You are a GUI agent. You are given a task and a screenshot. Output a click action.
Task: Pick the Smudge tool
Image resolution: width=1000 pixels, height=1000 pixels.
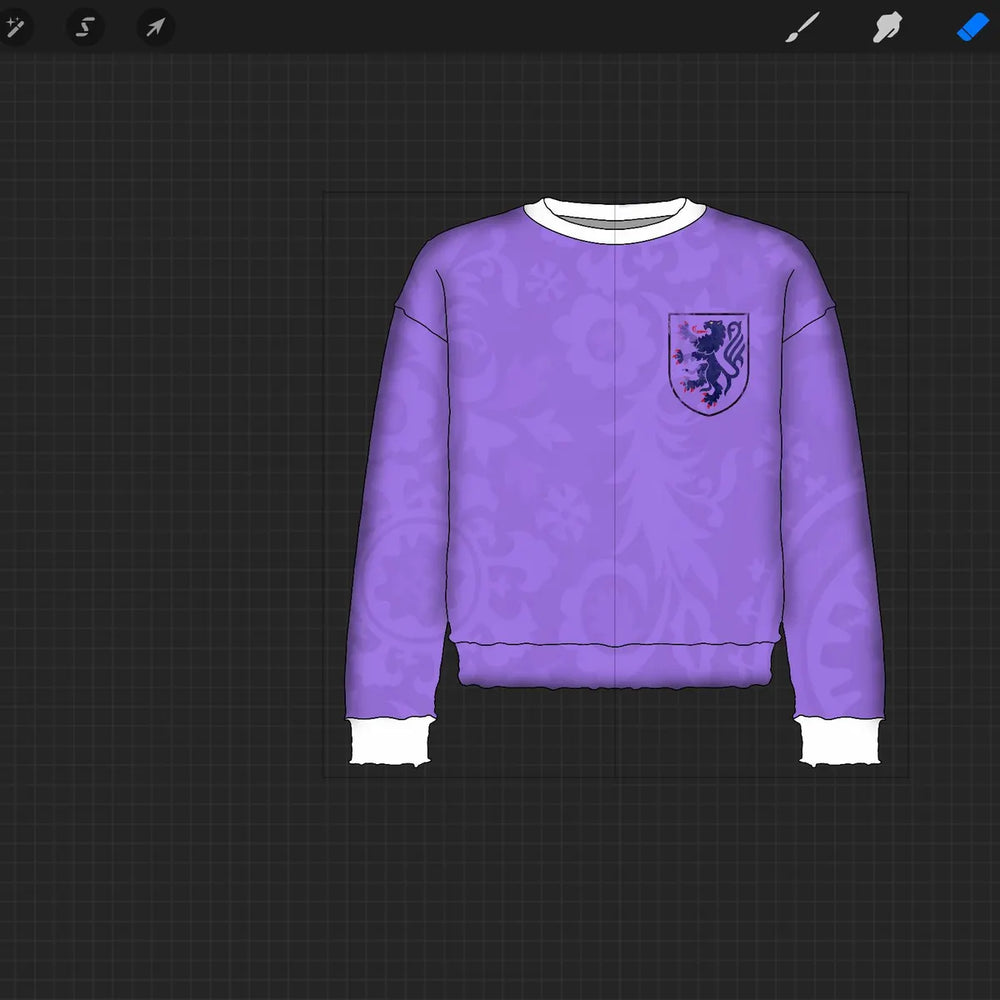(887, 27)
